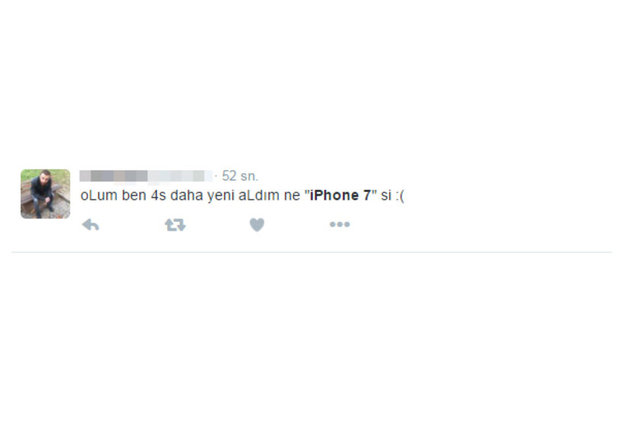Retweet the iPhone 7 tweet

pyautogui.click(x=175, y=225)
